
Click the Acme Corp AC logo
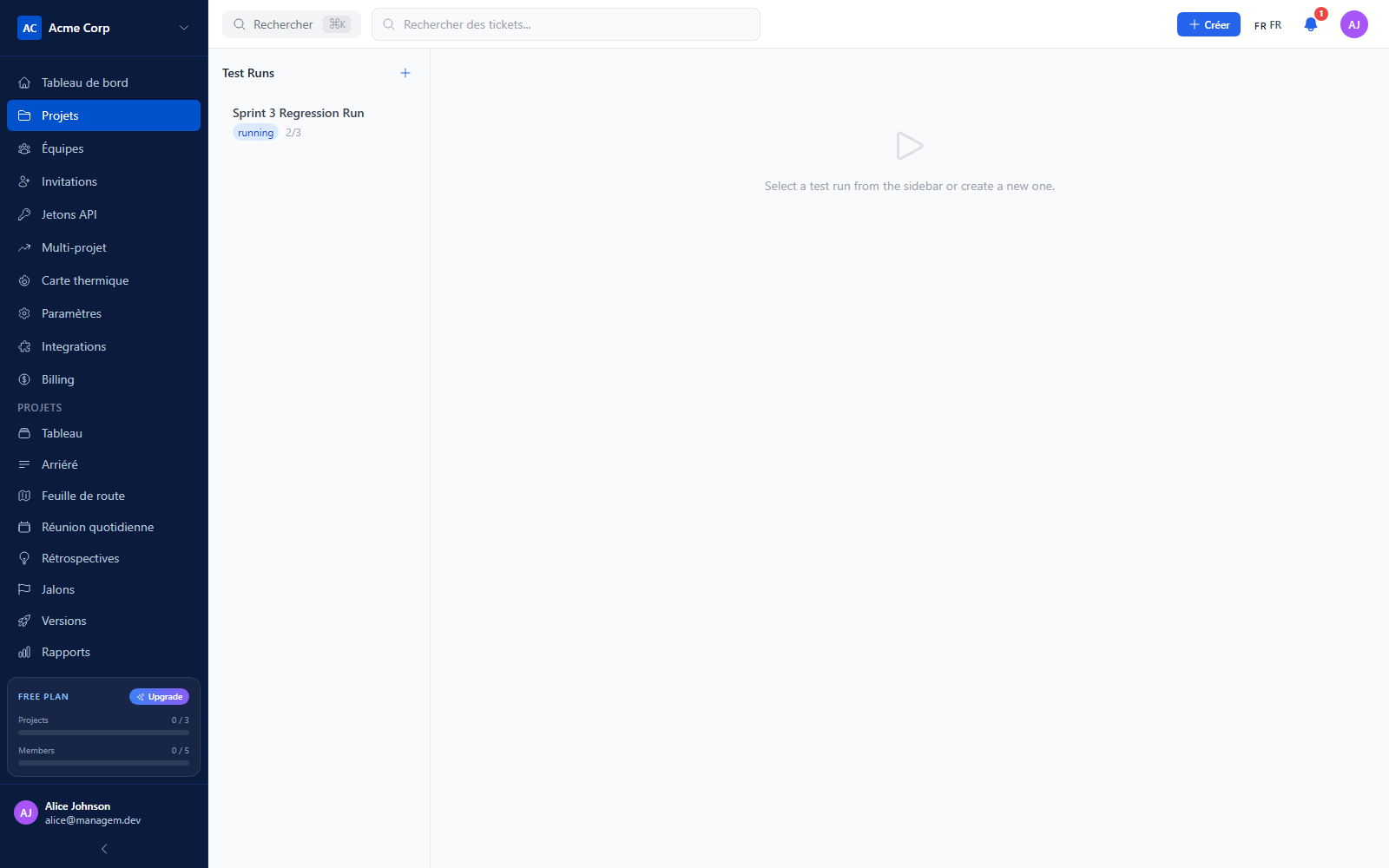[30, 28]
